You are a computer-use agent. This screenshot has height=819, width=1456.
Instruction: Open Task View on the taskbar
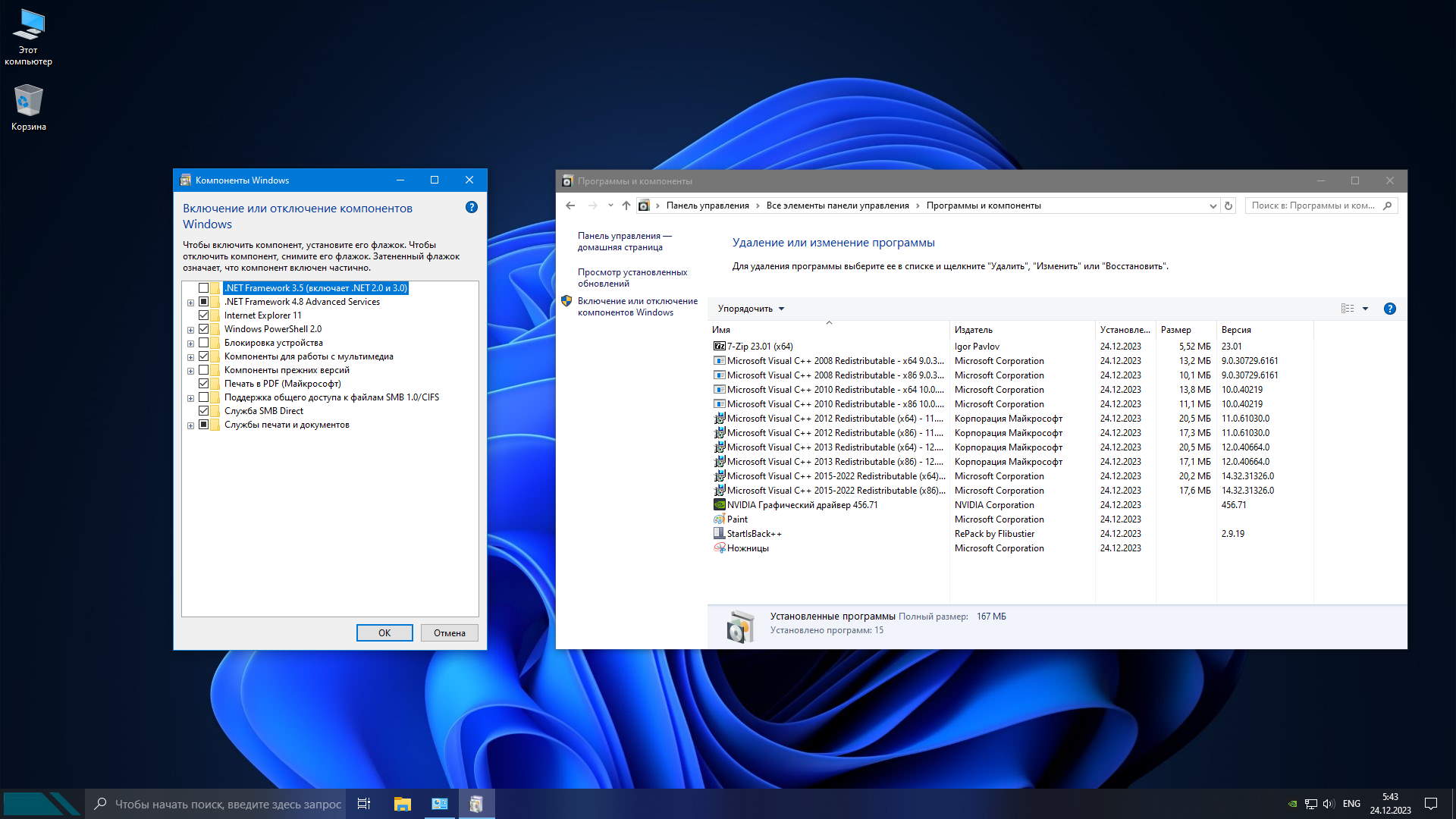point(364,804)
